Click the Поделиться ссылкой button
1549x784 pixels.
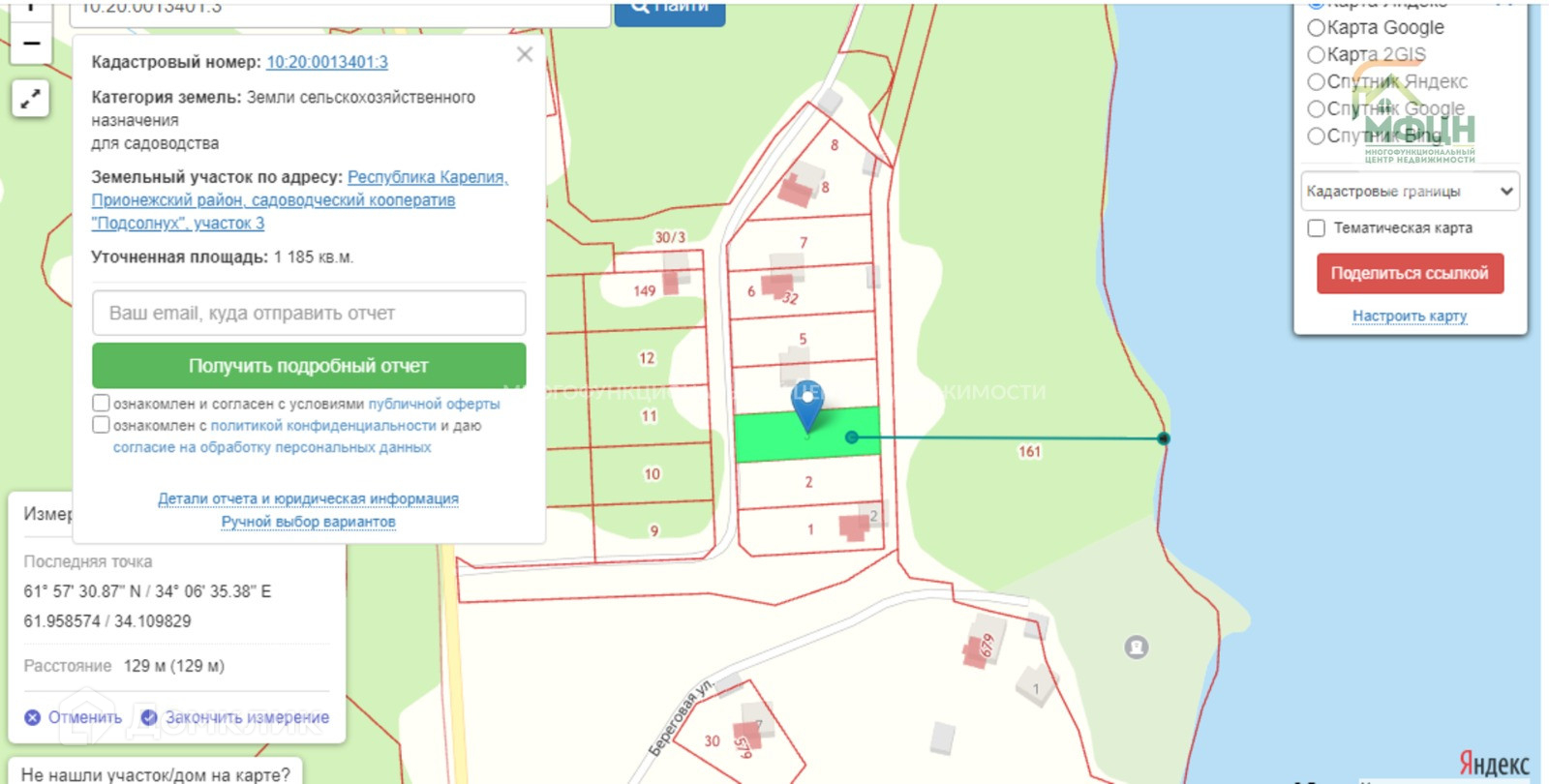point(1410,274)
